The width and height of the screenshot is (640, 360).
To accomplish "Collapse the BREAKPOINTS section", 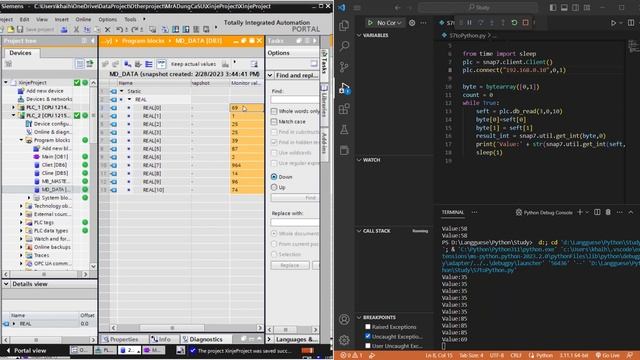I will (x=359, y=317).
